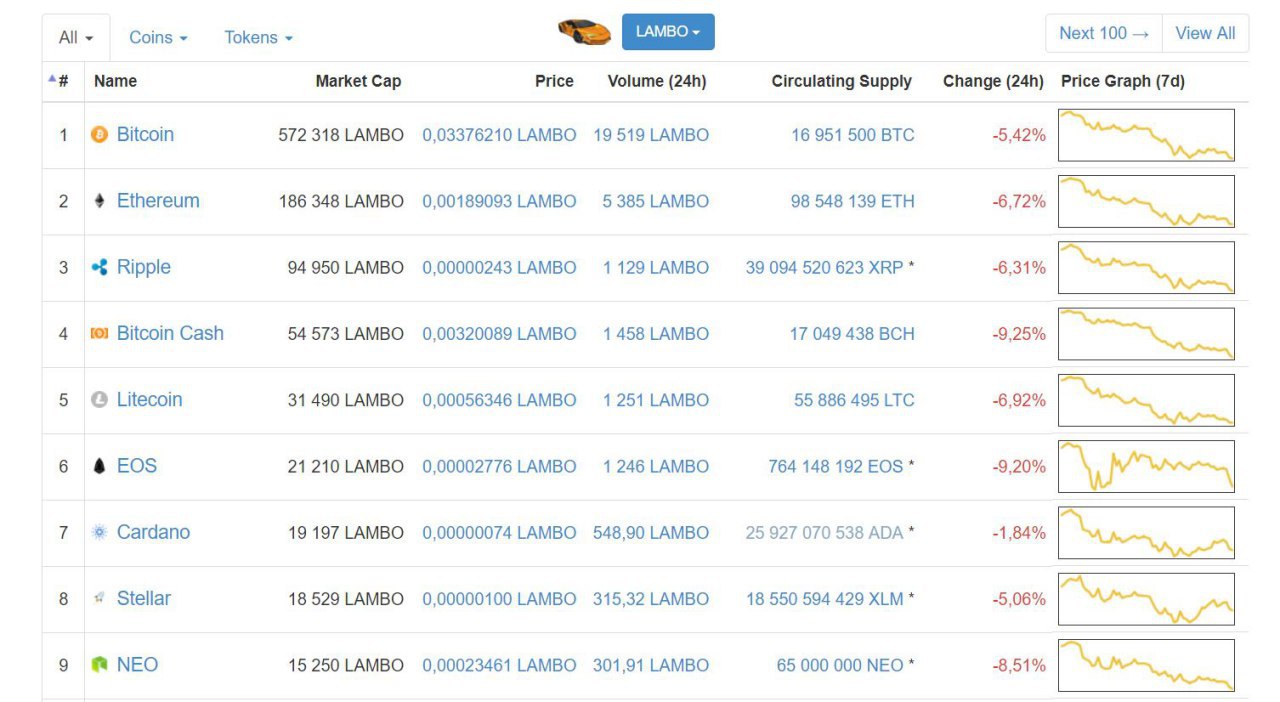Click Ethereum price 0,00189093 LAMBO
This screenshot has width=1280, height=702.
tap(499, 201)
